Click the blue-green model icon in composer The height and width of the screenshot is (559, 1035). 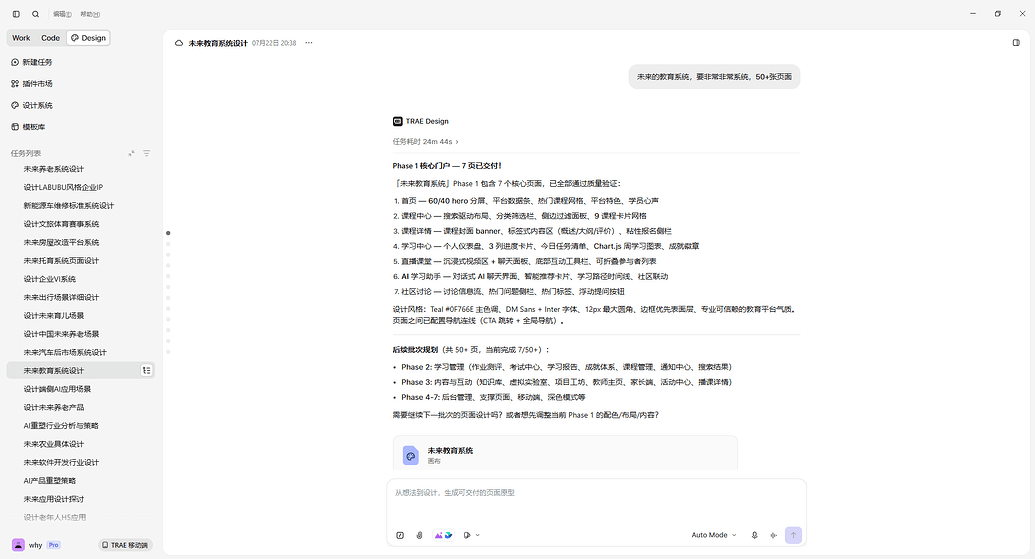tap(448, 535)
